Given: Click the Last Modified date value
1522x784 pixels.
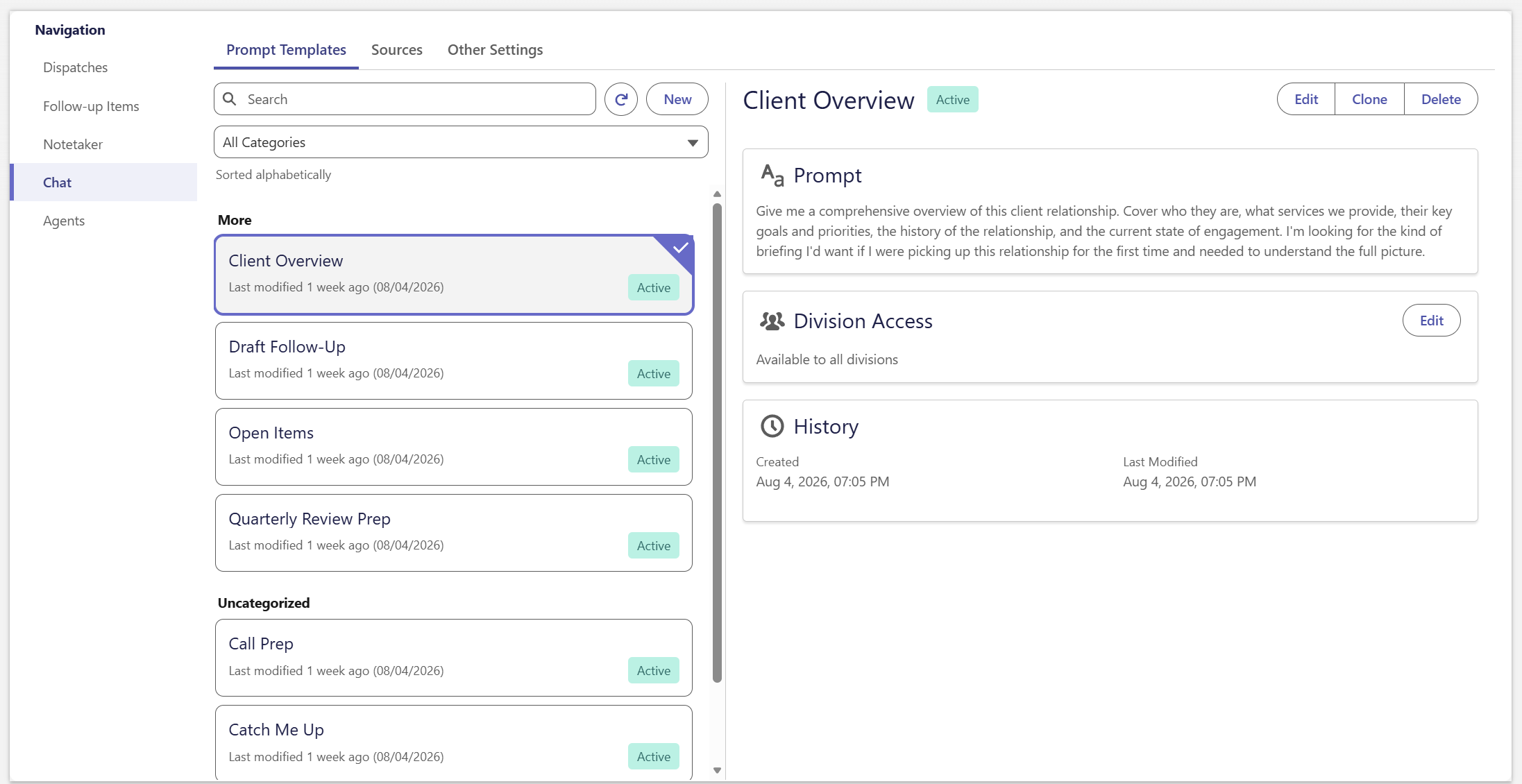Looking at the screenshot, I should tap(1190, 482).
